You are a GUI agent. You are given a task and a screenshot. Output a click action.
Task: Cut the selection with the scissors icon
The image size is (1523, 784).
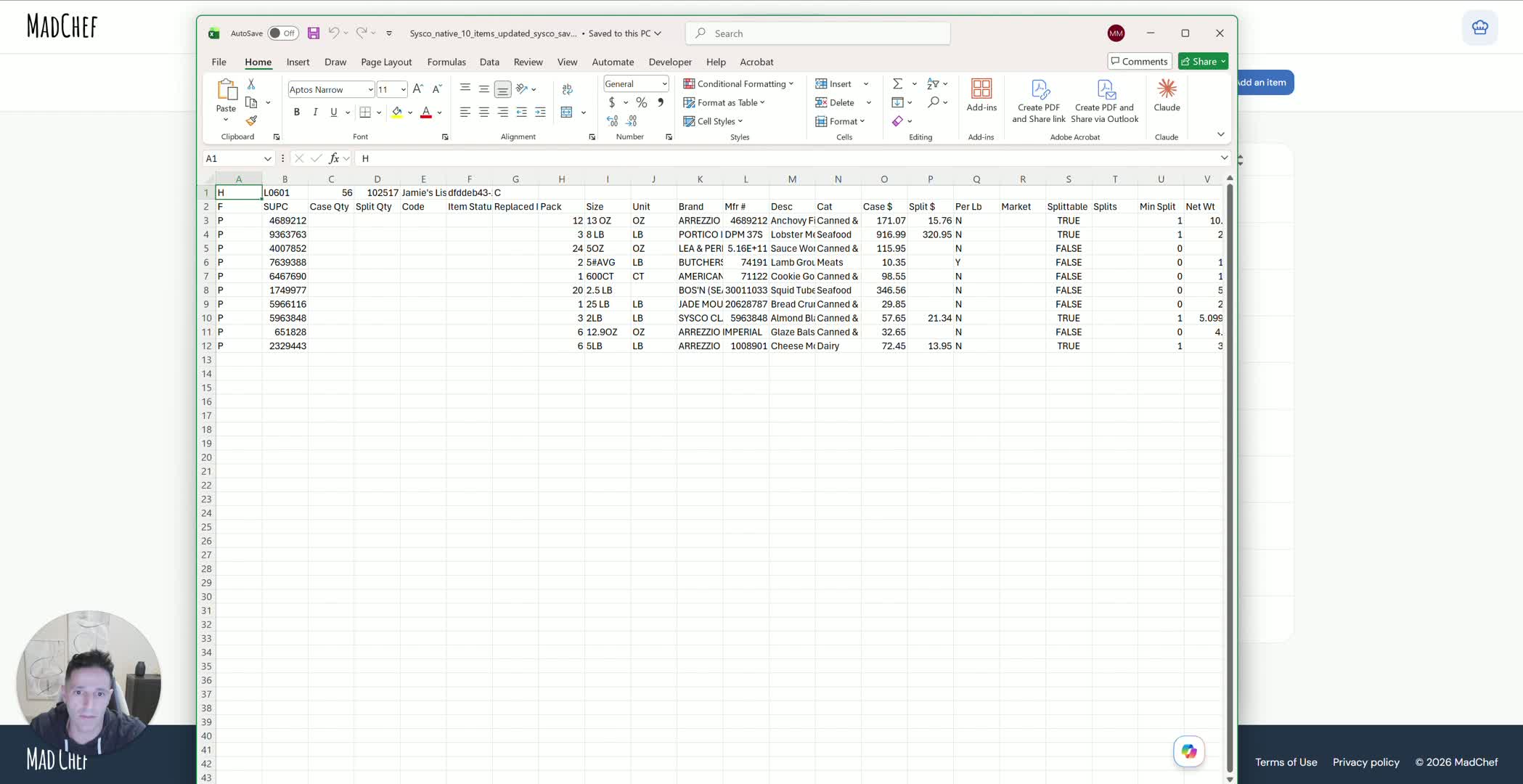pos(251,84)
